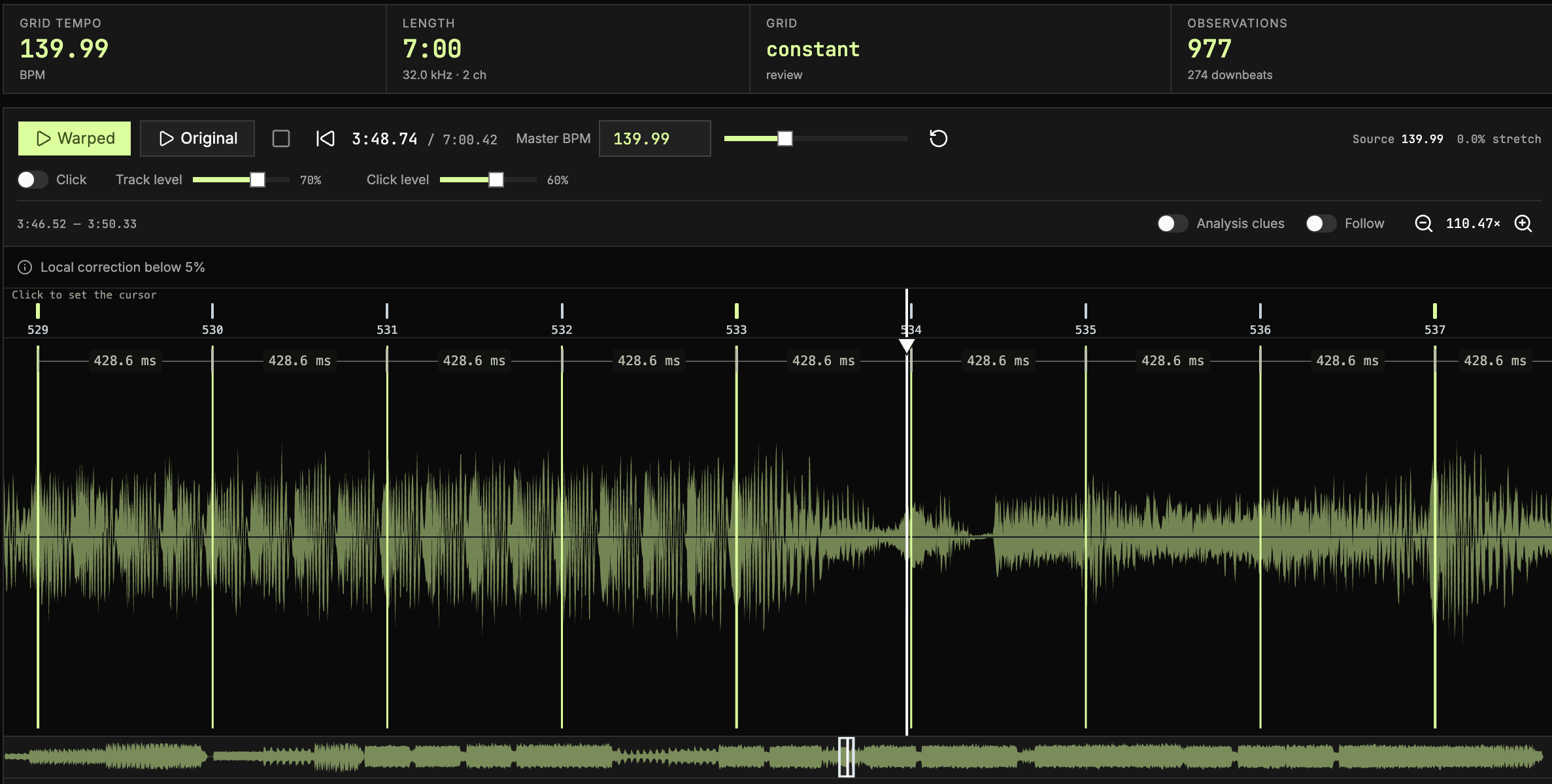Play the Warped version
The width and height of the screenshot is (1552, 784).
point(75,139)
